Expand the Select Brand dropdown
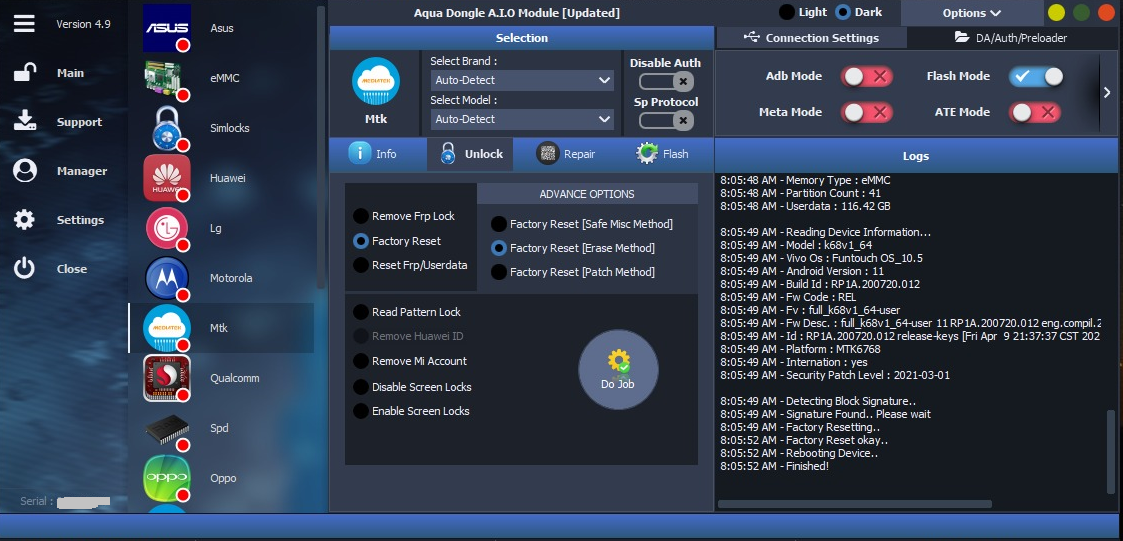This screenshot has width=1123, height=541. [x=522, y=80]
